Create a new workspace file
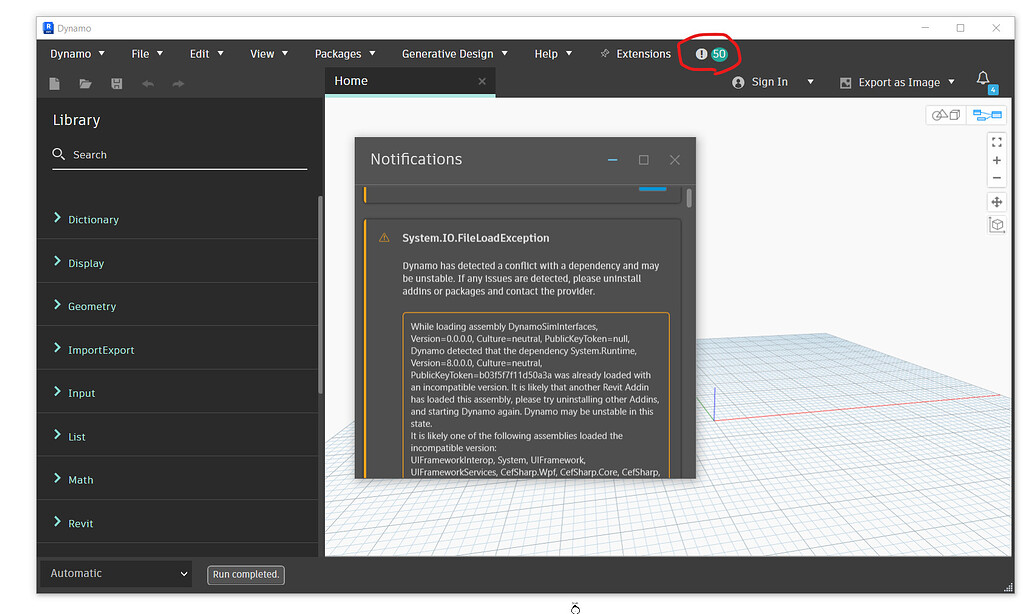Screen dimensions: 1023x614 (x=53, y=84)
